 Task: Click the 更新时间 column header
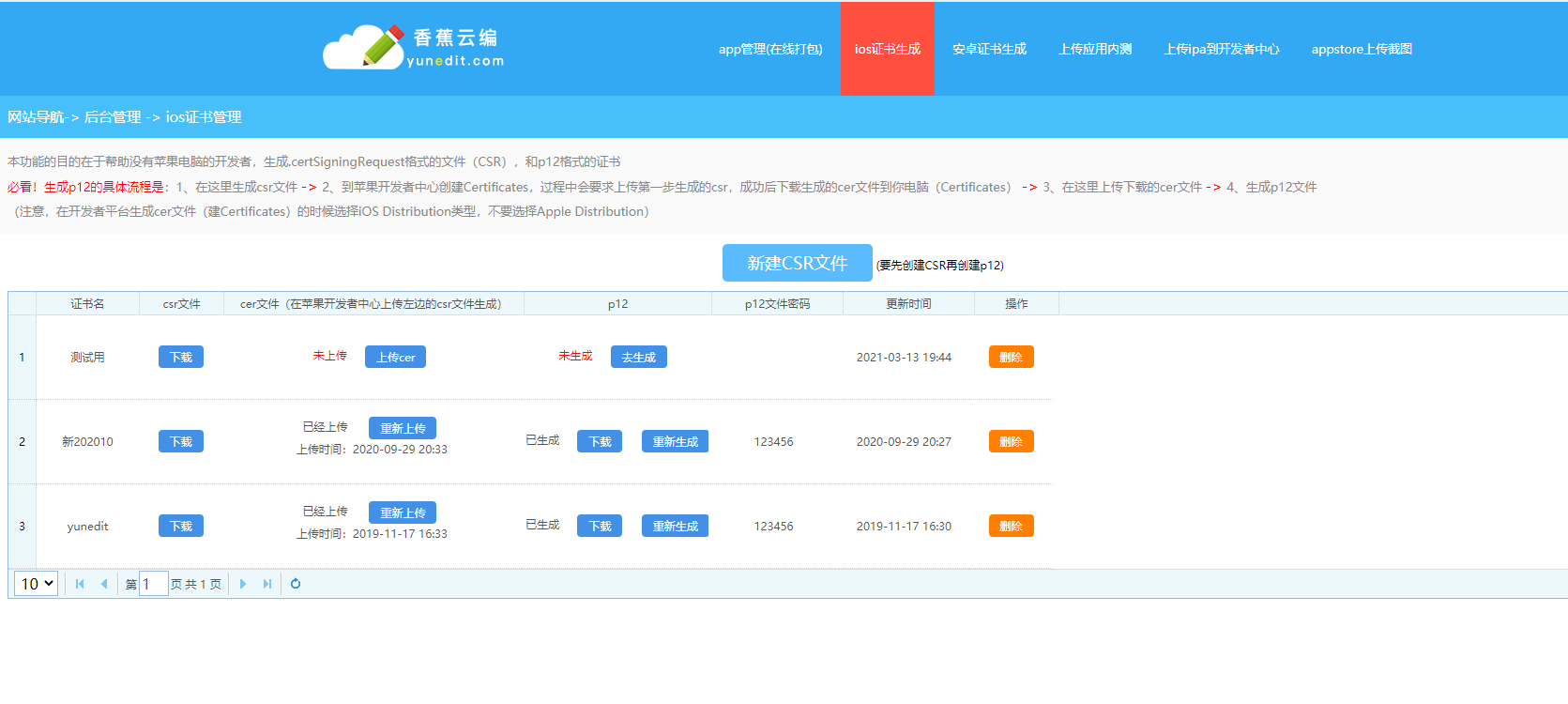tap(908, 303)
